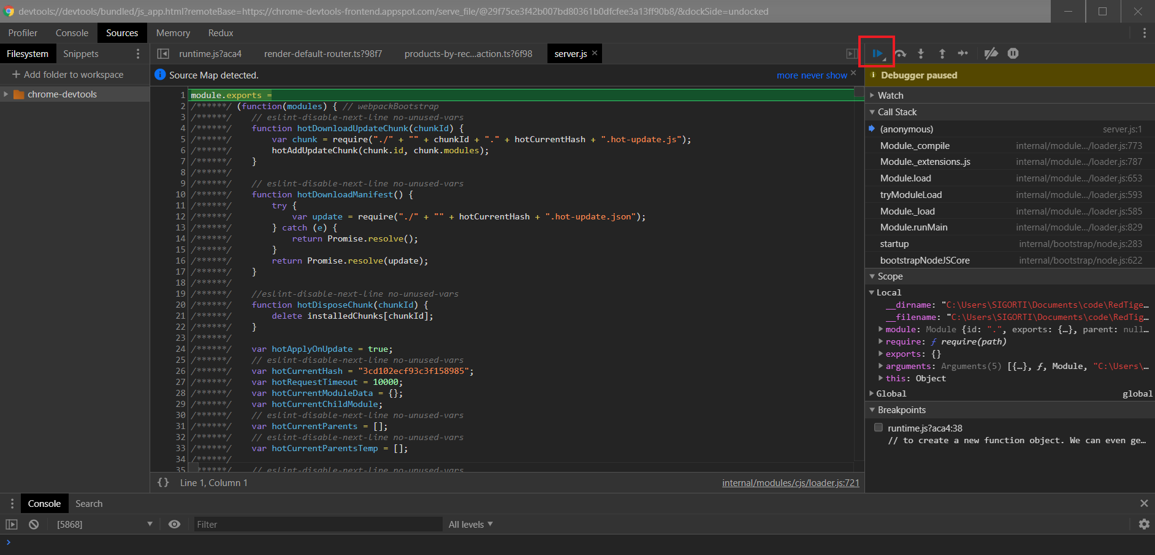Click the 'never show' link

(x=824, y=75)
